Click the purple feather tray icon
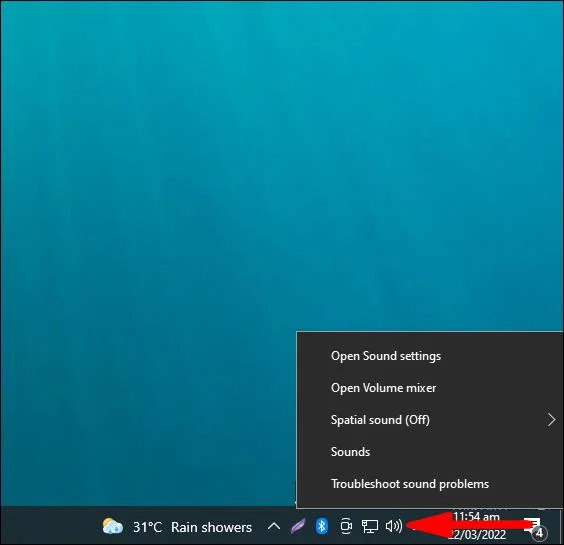This screenshot has height=545, width=564. tap(298, 526)
